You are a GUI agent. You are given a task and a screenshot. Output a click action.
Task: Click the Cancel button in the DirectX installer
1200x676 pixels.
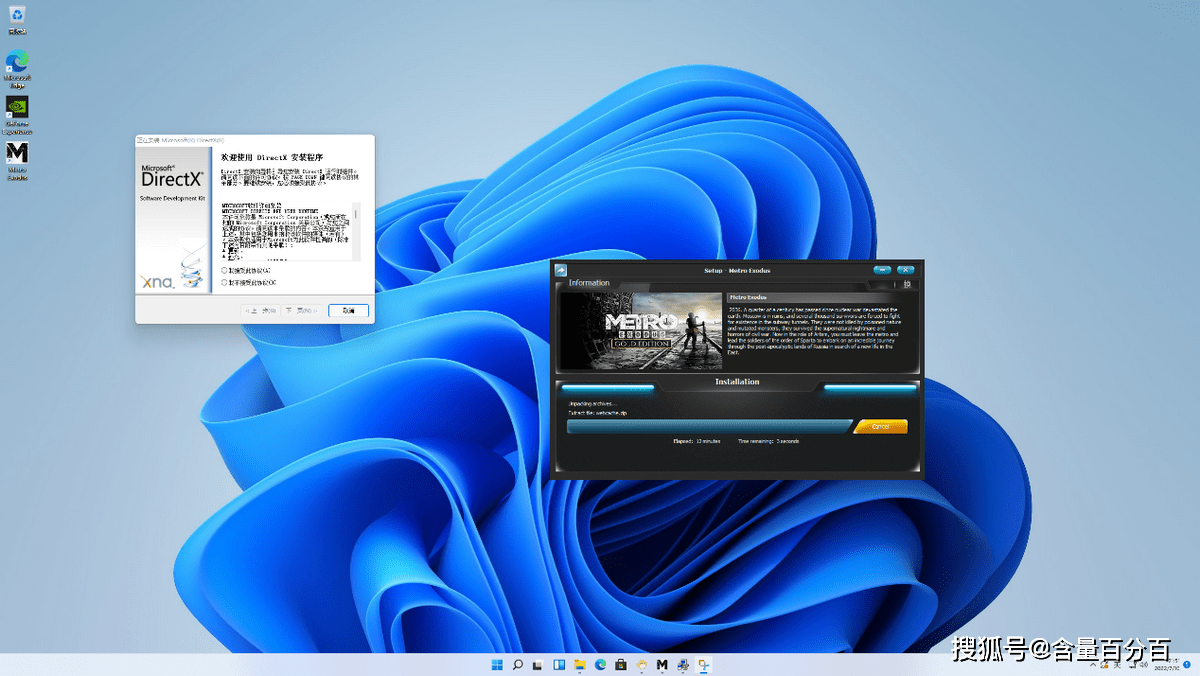(348, 311)
